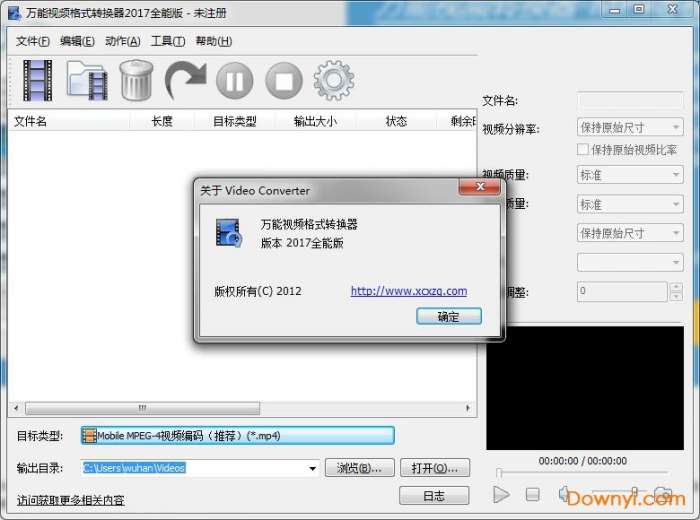Click the OK button in About dialog

449,316
